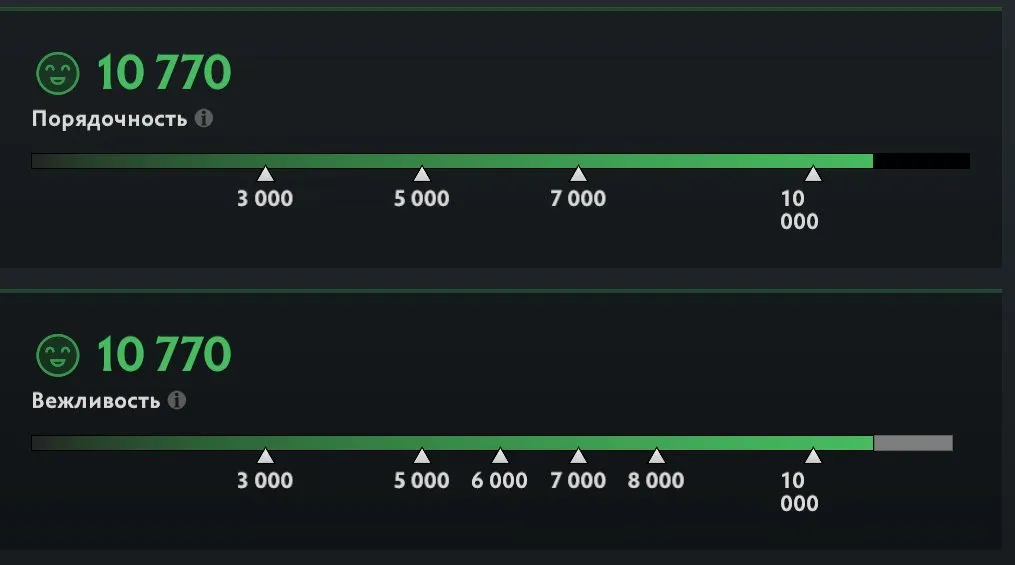This screenshot has height=565, width=1015.
Task: Click the green Порядочность progress bar
Action: click(x=452, y=161)
